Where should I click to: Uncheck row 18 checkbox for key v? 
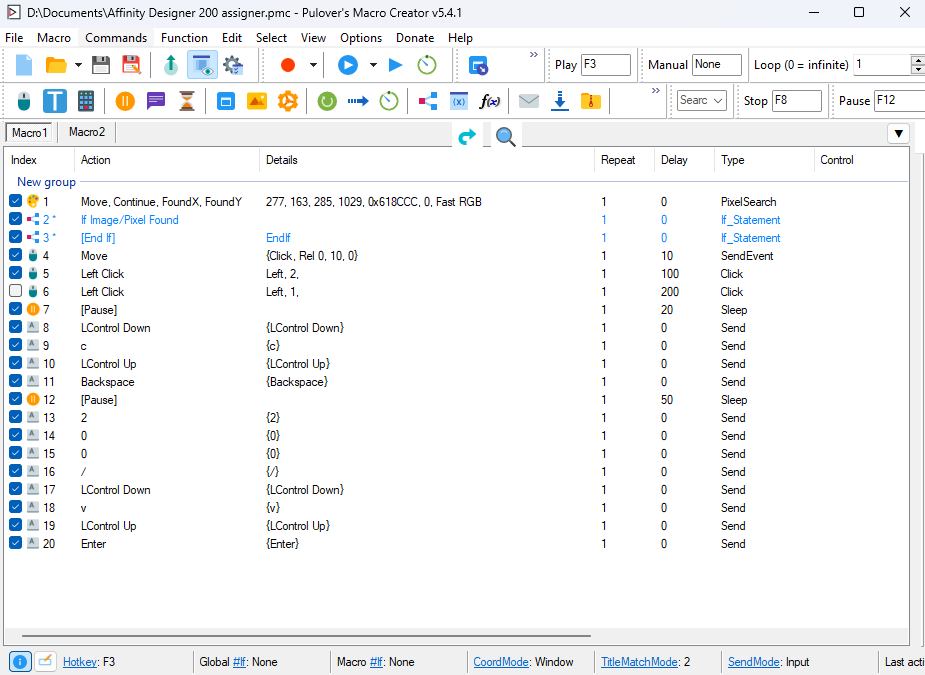[15, 507]
